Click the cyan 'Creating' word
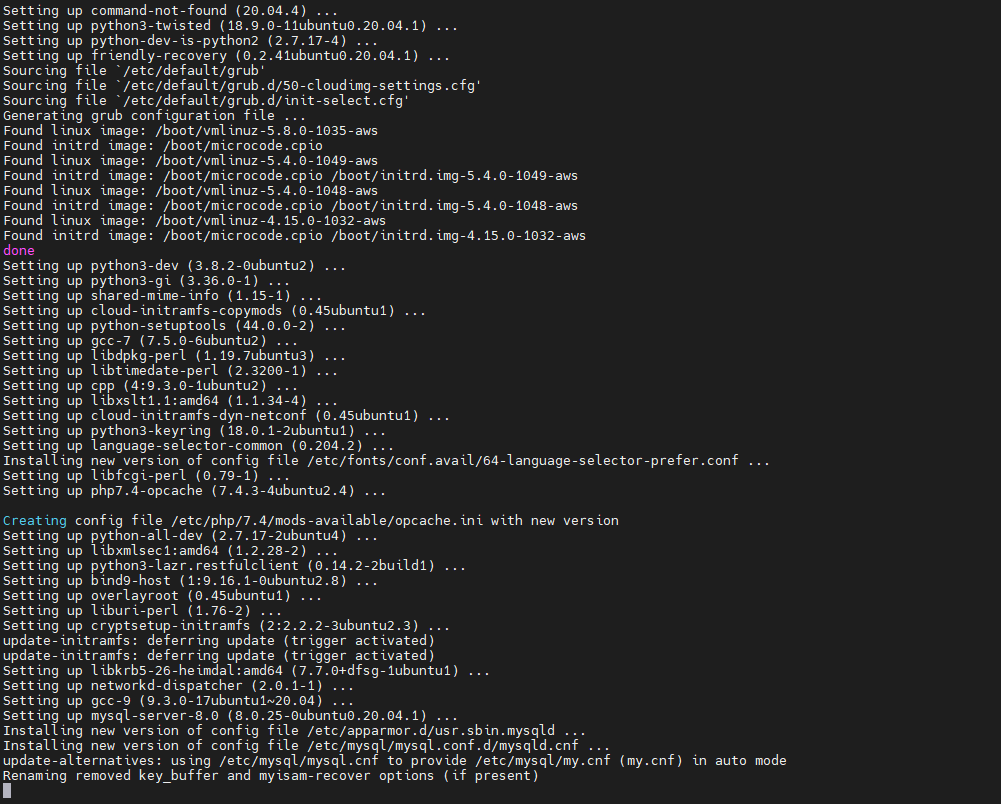Viewport: 1001px width, 804px height. pos(34,521)
